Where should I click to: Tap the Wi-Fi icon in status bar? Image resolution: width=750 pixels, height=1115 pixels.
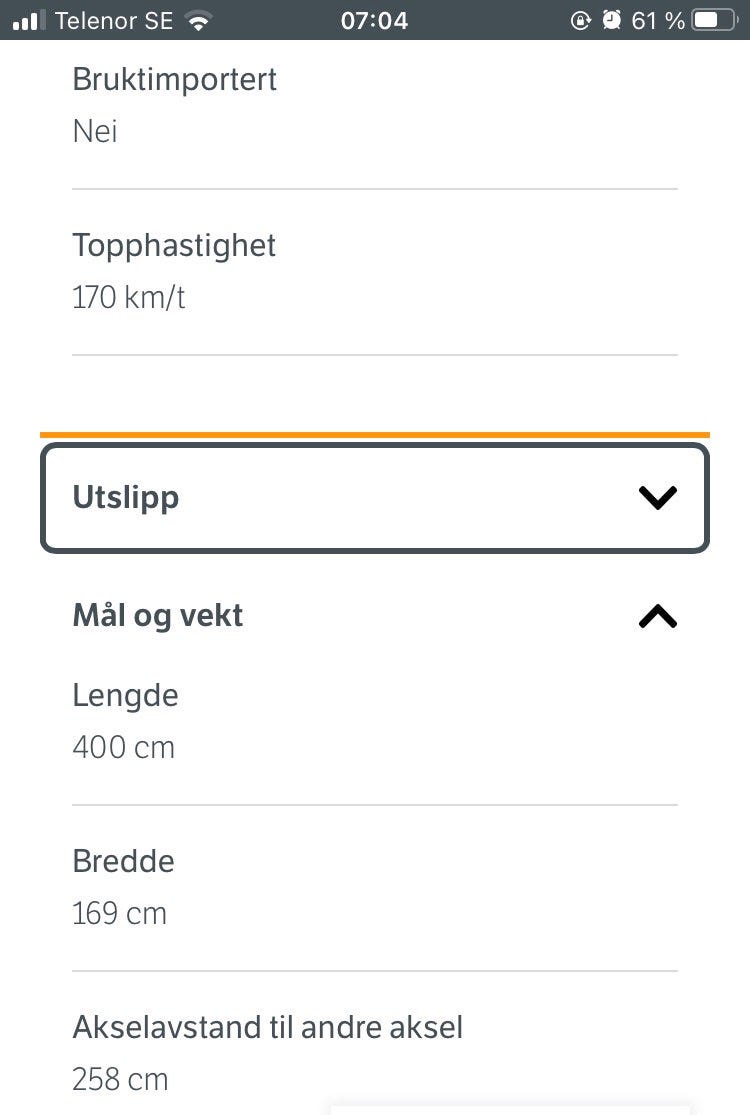coord(198,21)
